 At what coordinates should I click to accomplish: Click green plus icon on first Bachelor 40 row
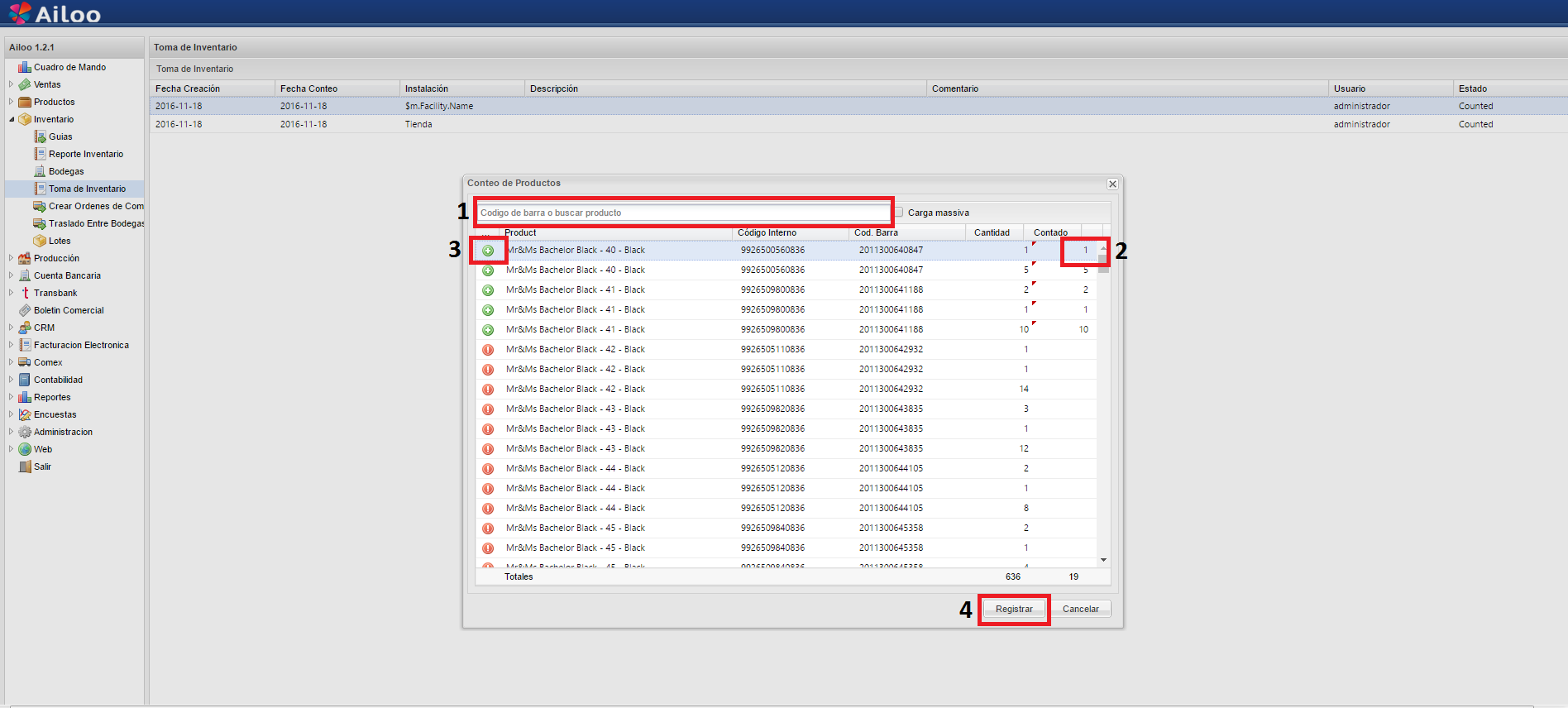tap(488, 251)
